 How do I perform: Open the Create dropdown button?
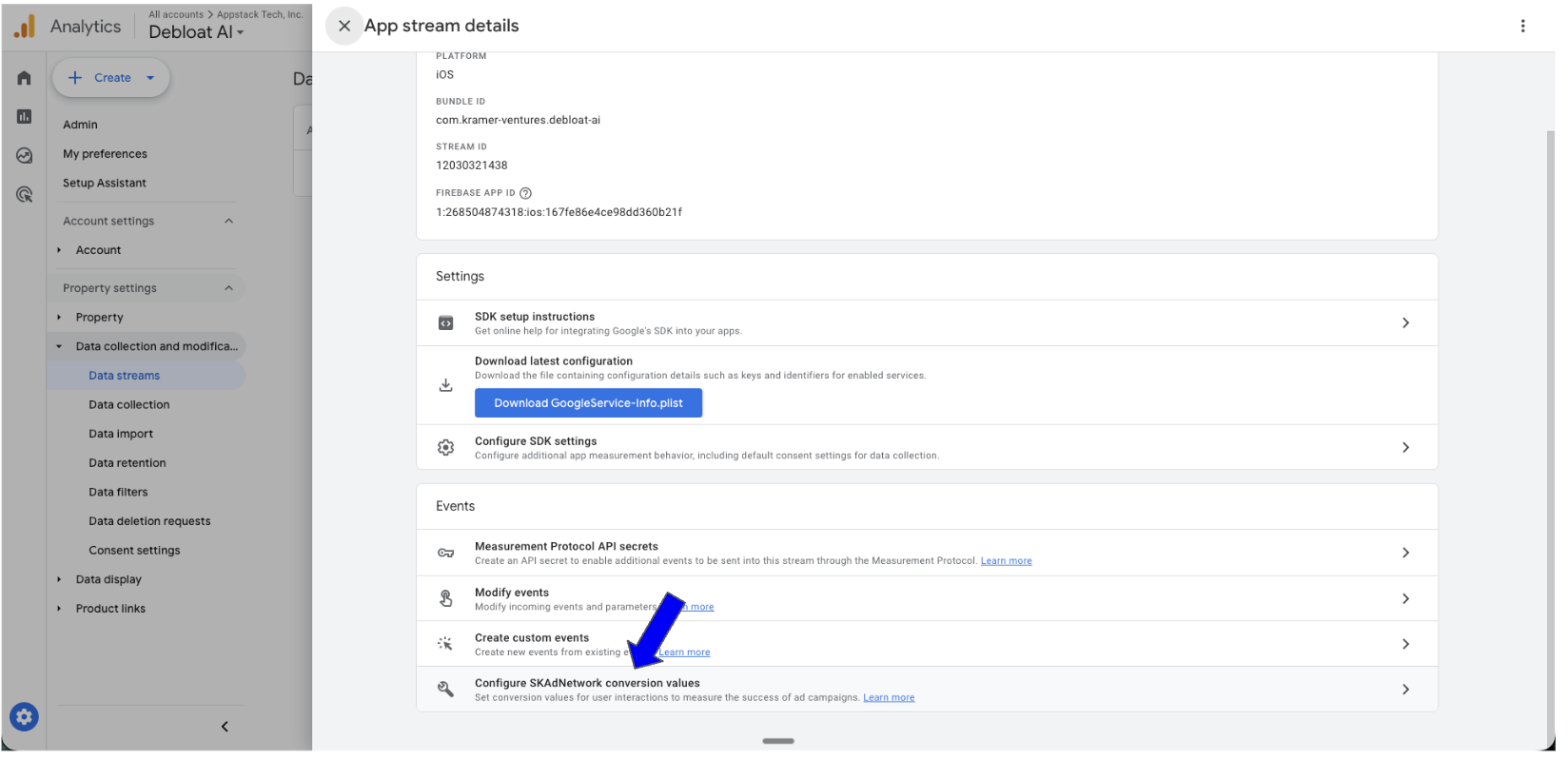(x=111, y=78)
